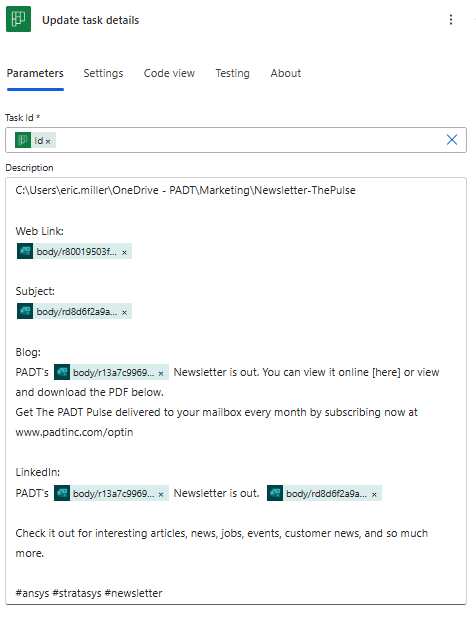476x620 pixels.
Task: Click the 'Update task details' title
Action: pyautogui.click(x=91, y=20)
